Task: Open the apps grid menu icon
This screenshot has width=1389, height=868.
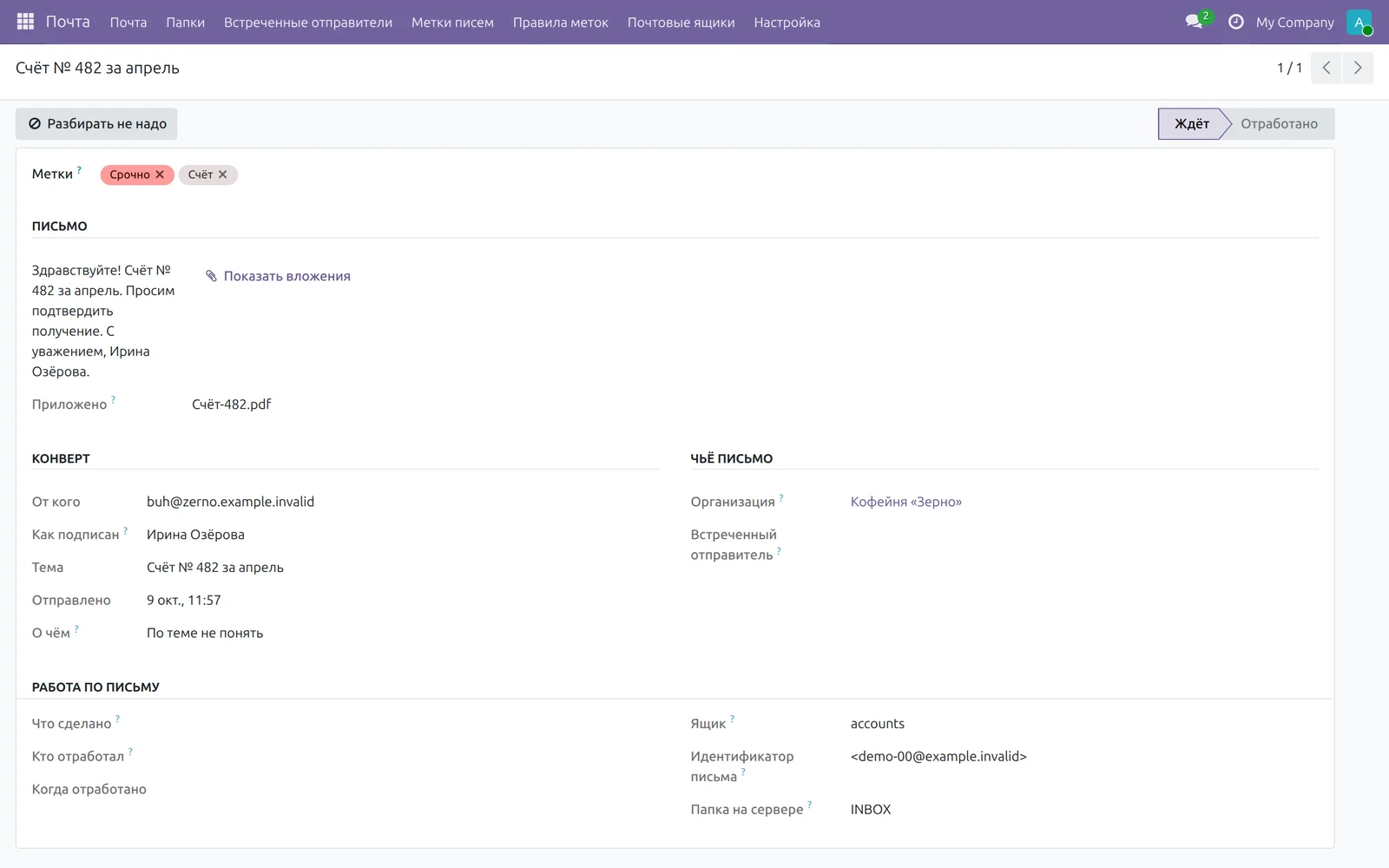Action: [25, 22]
